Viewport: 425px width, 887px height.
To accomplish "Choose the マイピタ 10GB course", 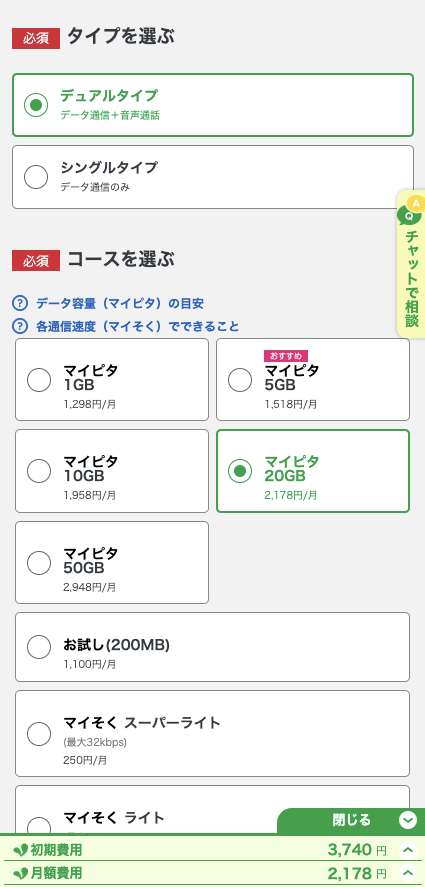I will tap(112, 471).
